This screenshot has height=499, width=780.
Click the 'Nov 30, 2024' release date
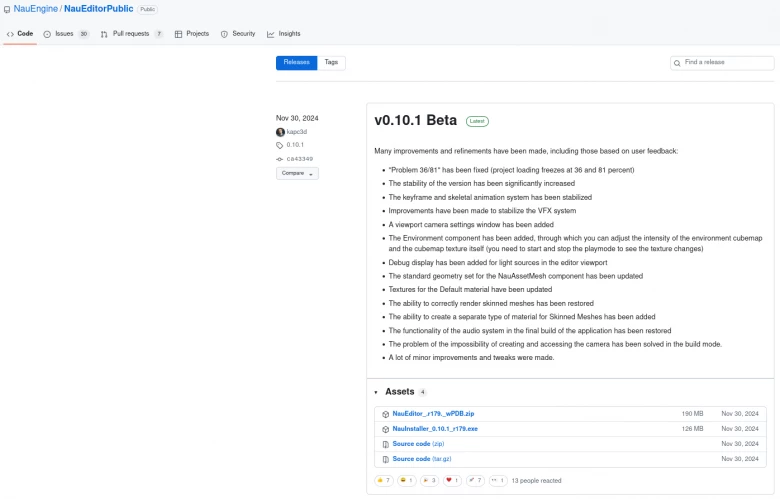pyautogui.click(x=297, y=118)
